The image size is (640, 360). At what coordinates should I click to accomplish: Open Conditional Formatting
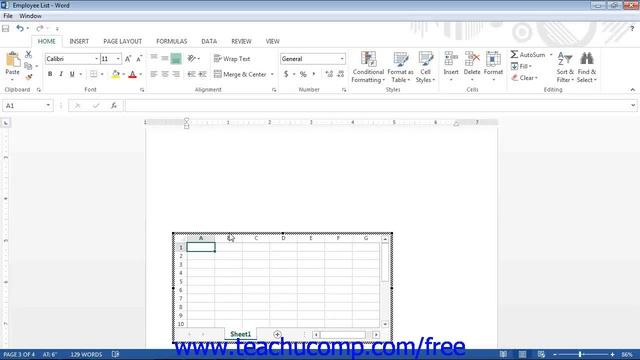pyautogui.click(x=368, y=67)
